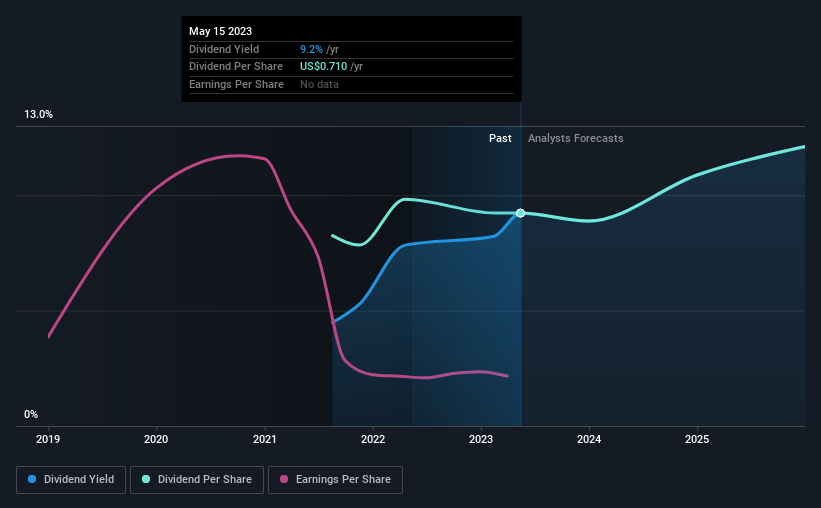
Task: Click the 2024 x-axis label
Action: pos(589,439)
